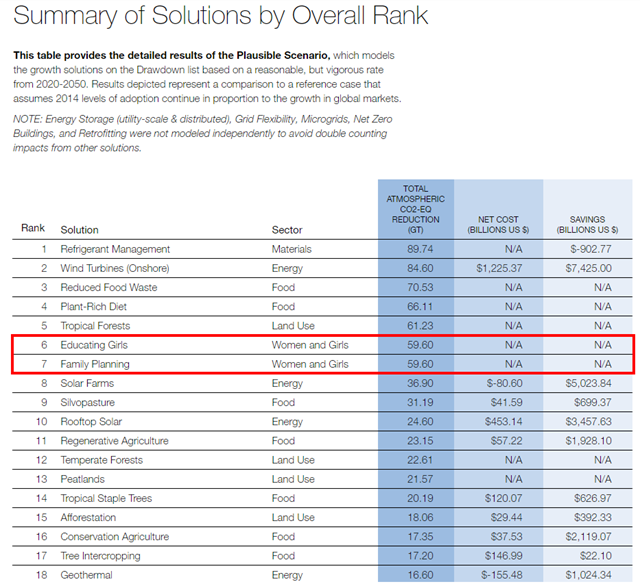Click the 'Net Cost (Billions US $)' header

(498, 225)
